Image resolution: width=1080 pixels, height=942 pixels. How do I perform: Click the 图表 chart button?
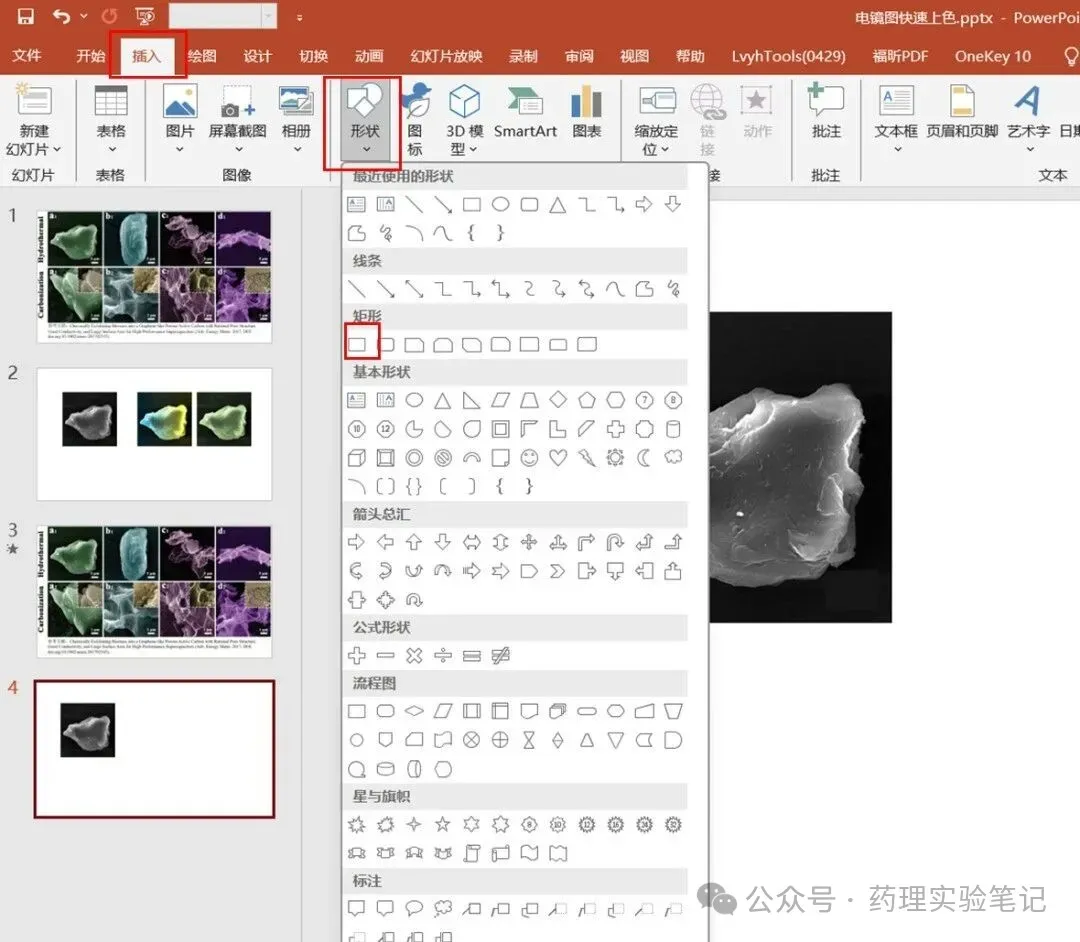pyautogui.click(x=587, y=113)
